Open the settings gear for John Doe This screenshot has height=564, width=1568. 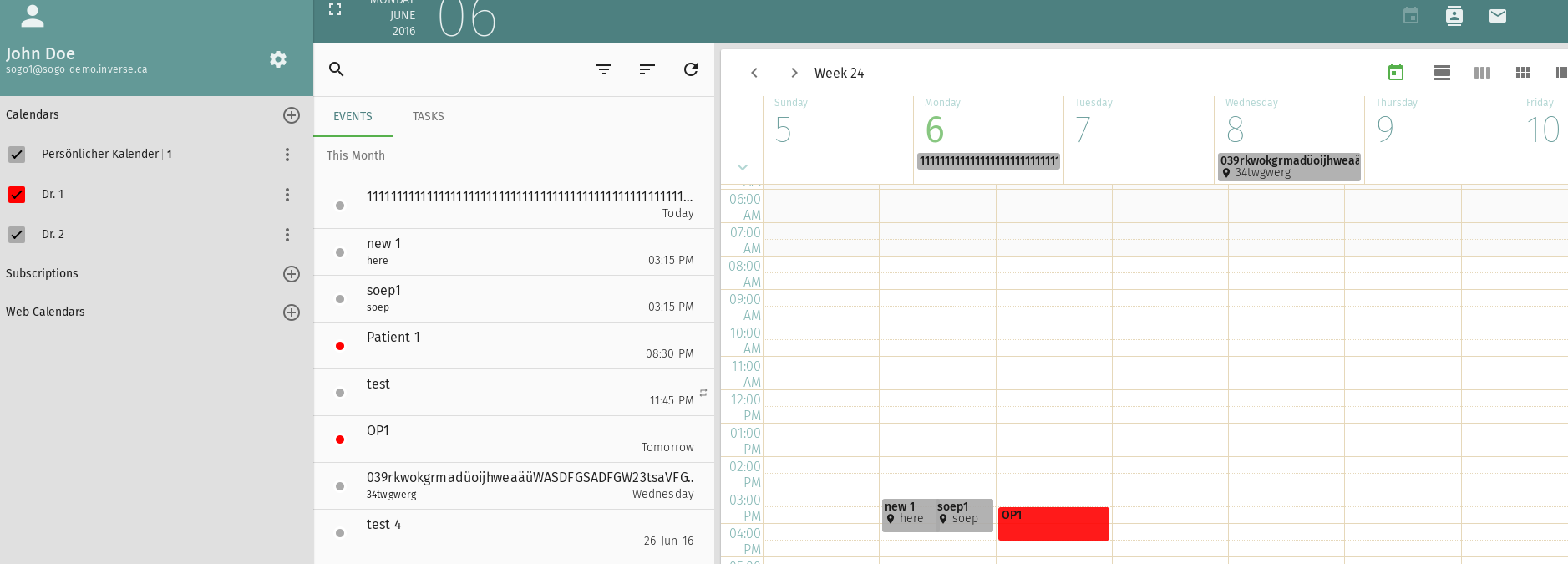[x=278, y=59]
